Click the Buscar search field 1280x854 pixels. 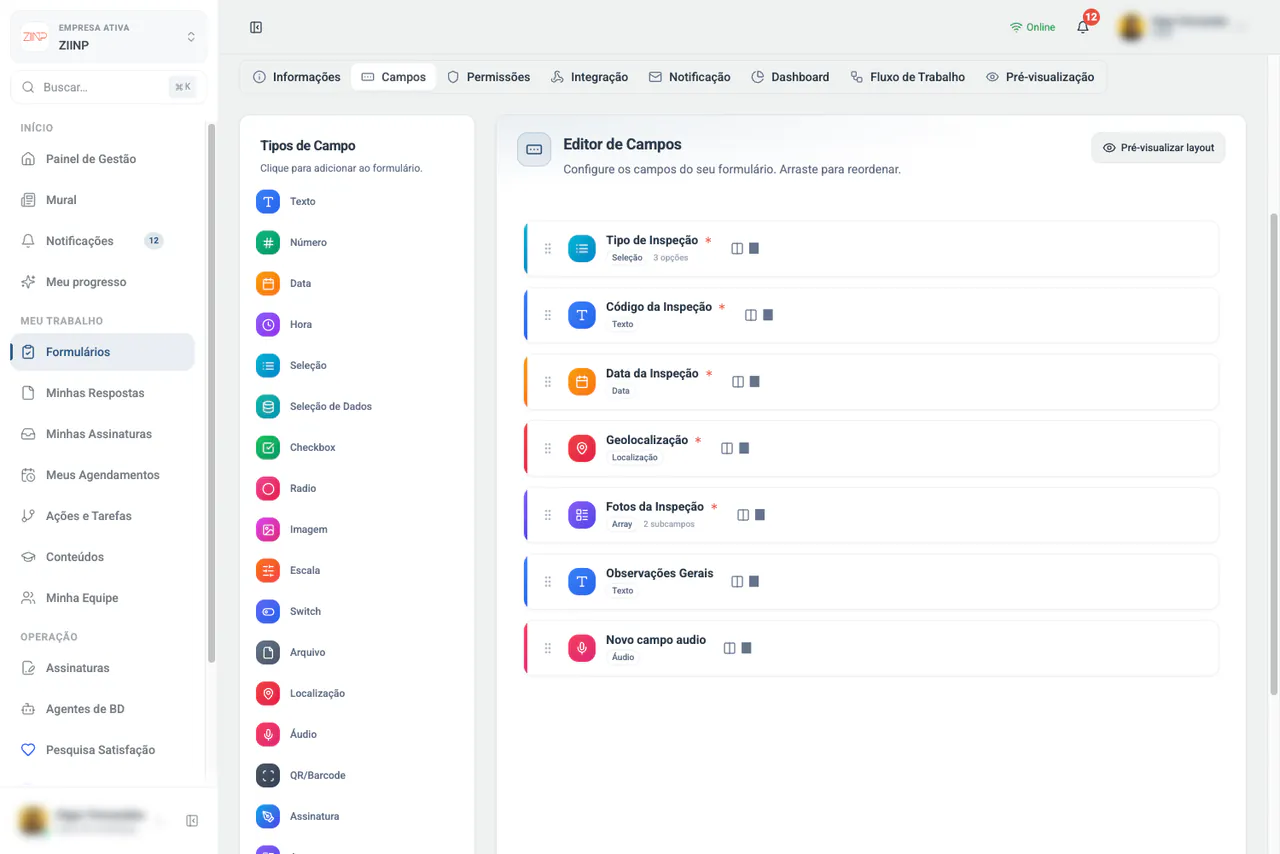click(x=109, y=87)
